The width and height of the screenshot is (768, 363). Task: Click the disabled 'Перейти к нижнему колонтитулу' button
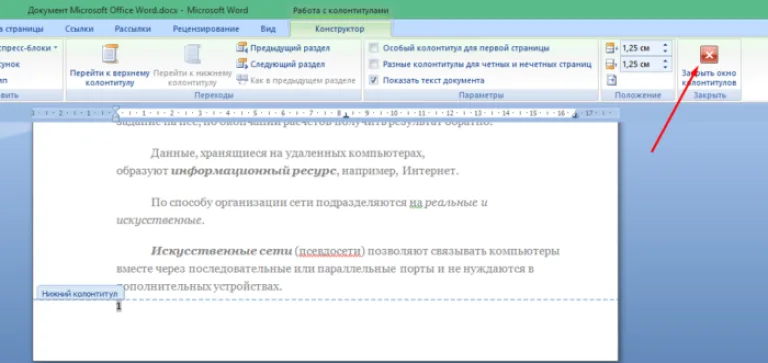click(192, 65)
